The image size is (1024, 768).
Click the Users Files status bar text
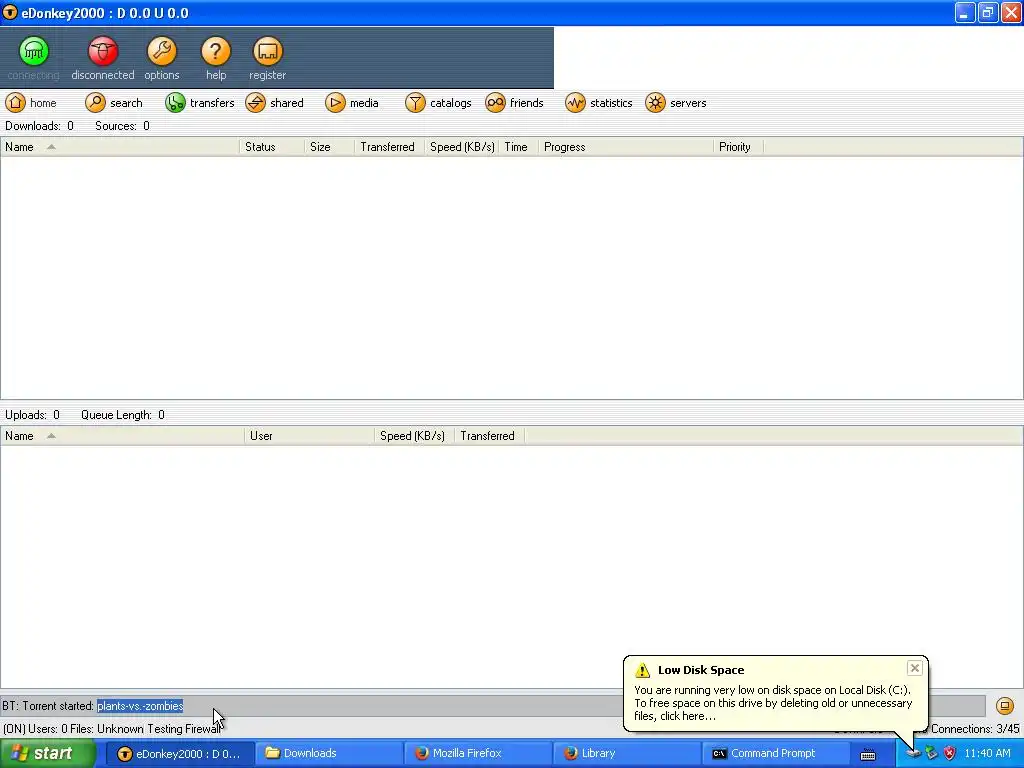pos(112,729)
